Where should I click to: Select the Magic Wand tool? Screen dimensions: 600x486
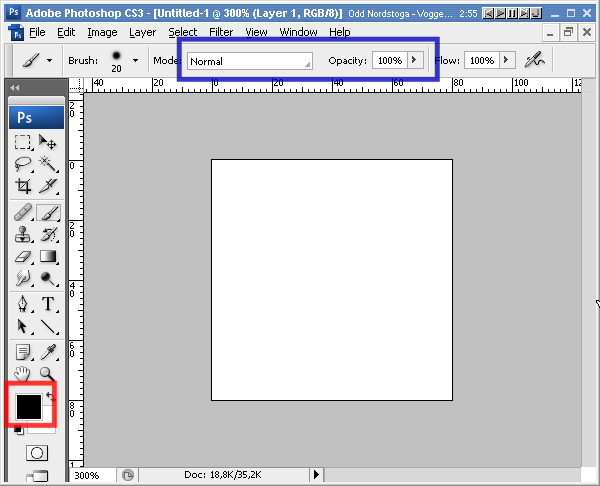[x=48, y=164]
